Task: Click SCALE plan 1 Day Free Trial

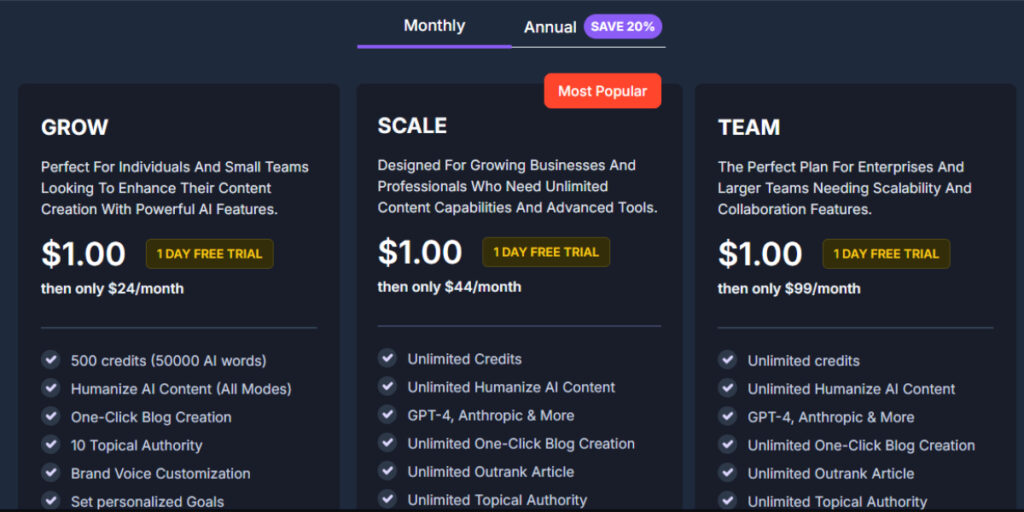Action: click(x=545, y=252)
